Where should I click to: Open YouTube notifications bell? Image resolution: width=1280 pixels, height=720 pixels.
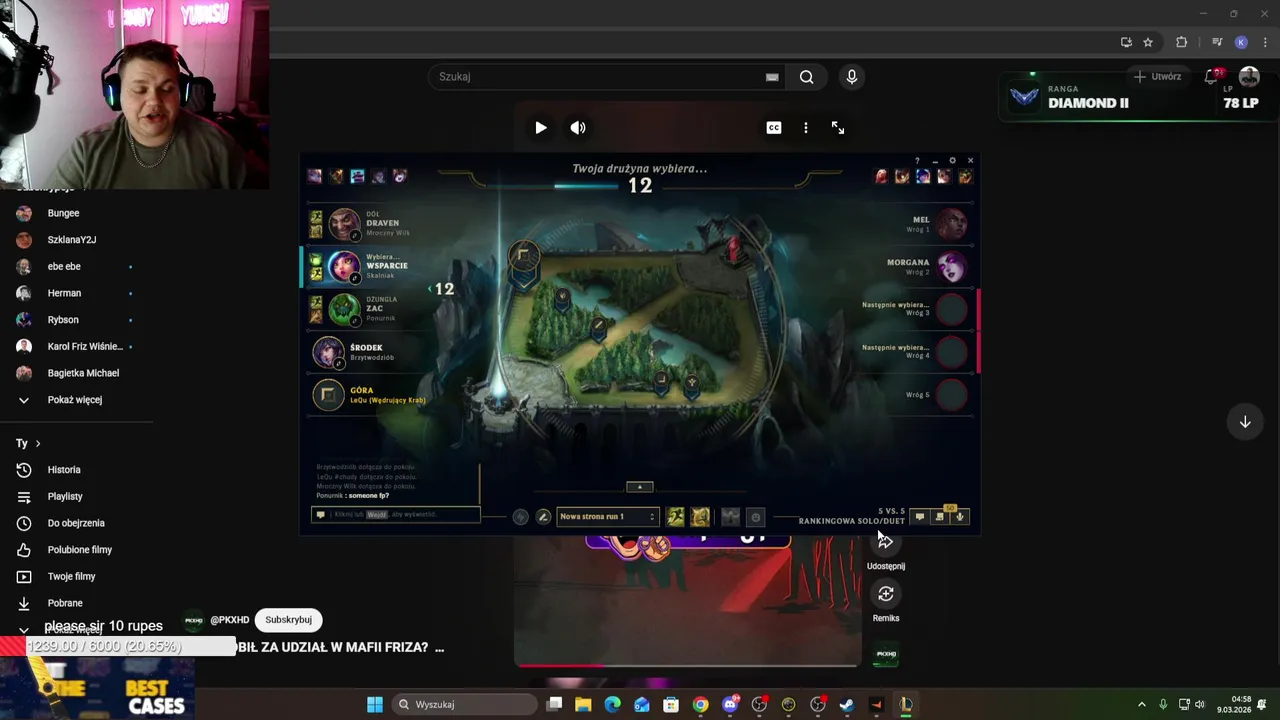[x=1212, y=77]
